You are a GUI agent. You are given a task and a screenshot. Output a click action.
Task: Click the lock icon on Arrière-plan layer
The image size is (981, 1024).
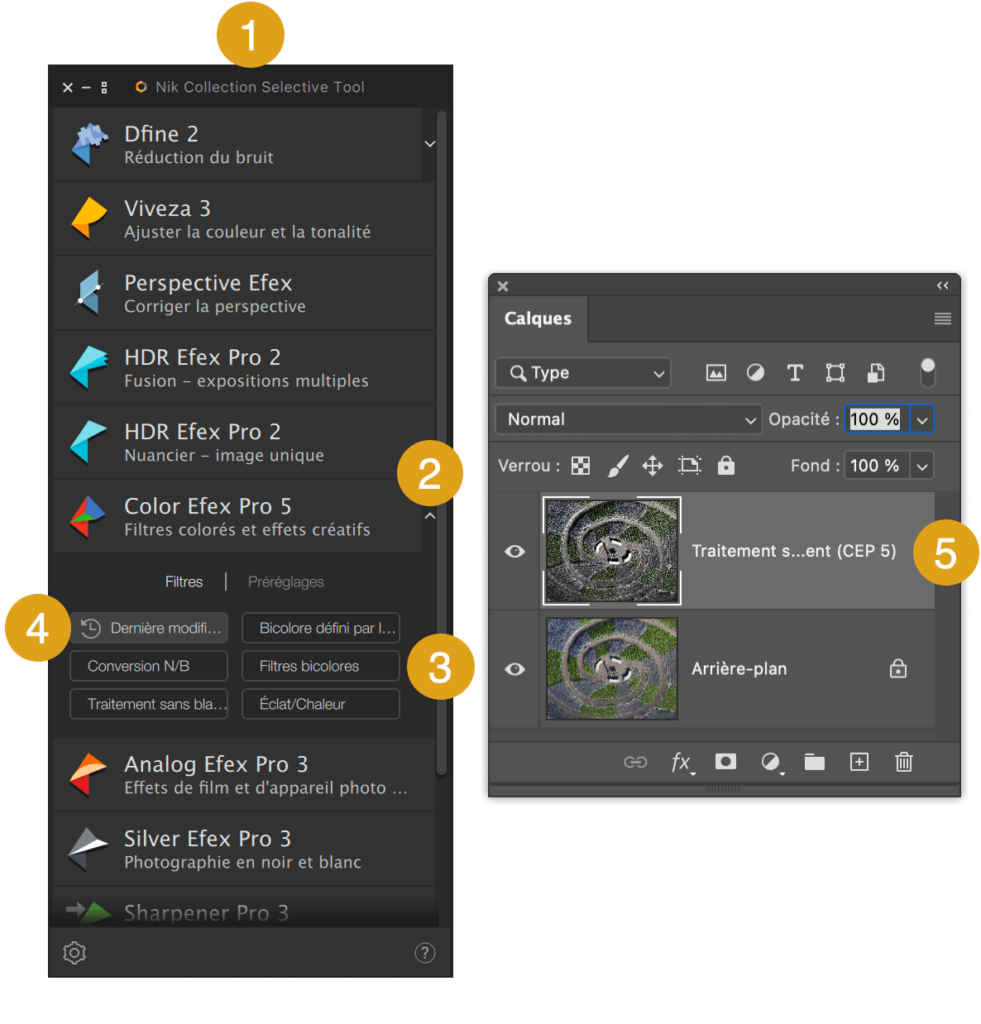point(898,669)
